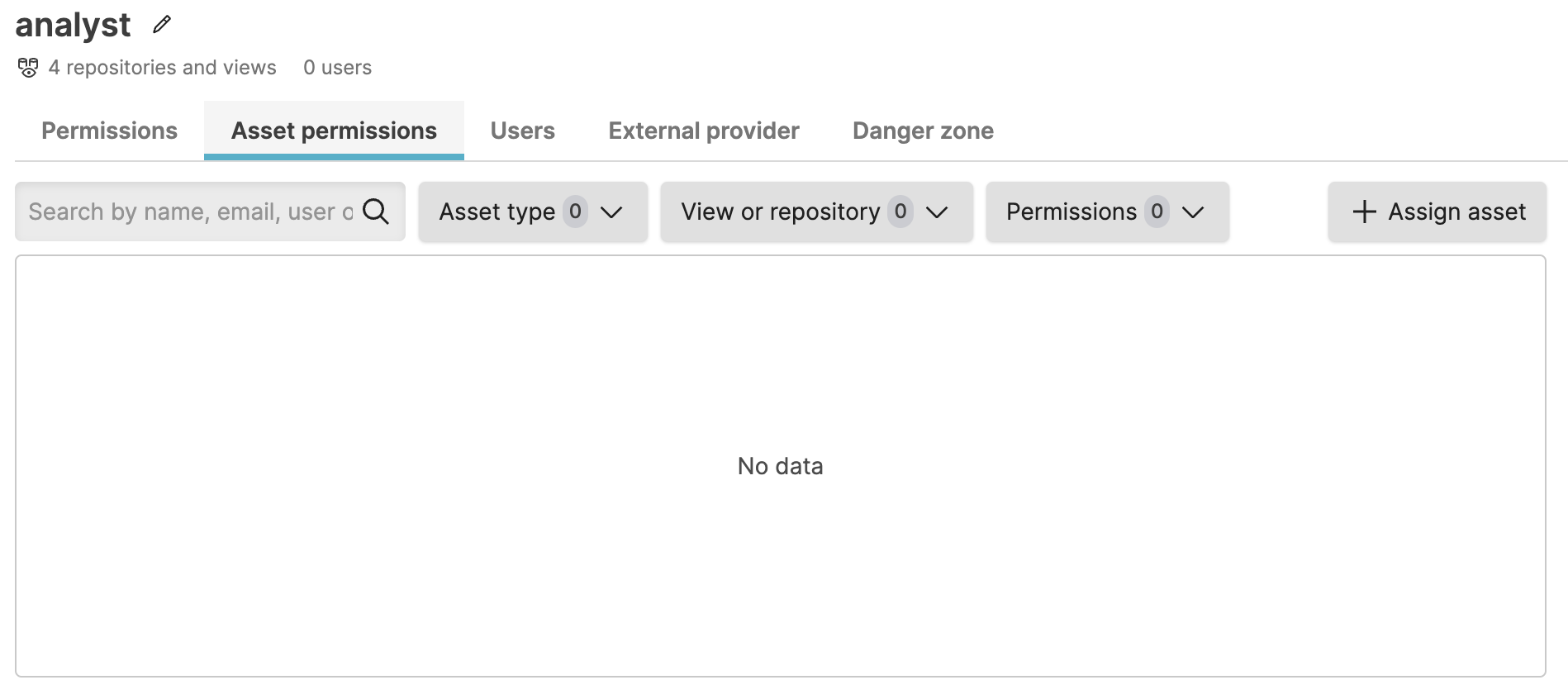Click the search by name input field
Image resolution: width=1568 pixels, height=699 pixels.
[190, 212]
